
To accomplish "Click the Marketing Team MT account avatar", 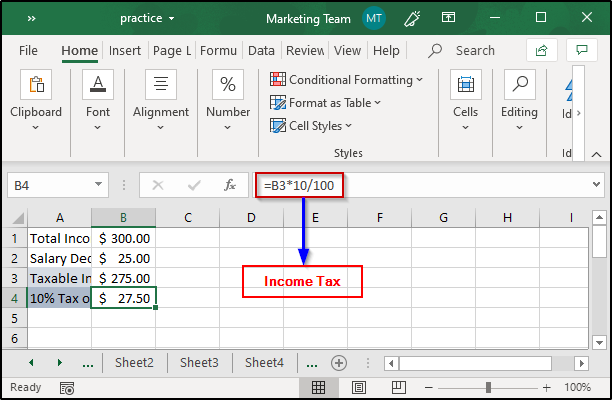I will coord(374,18).
